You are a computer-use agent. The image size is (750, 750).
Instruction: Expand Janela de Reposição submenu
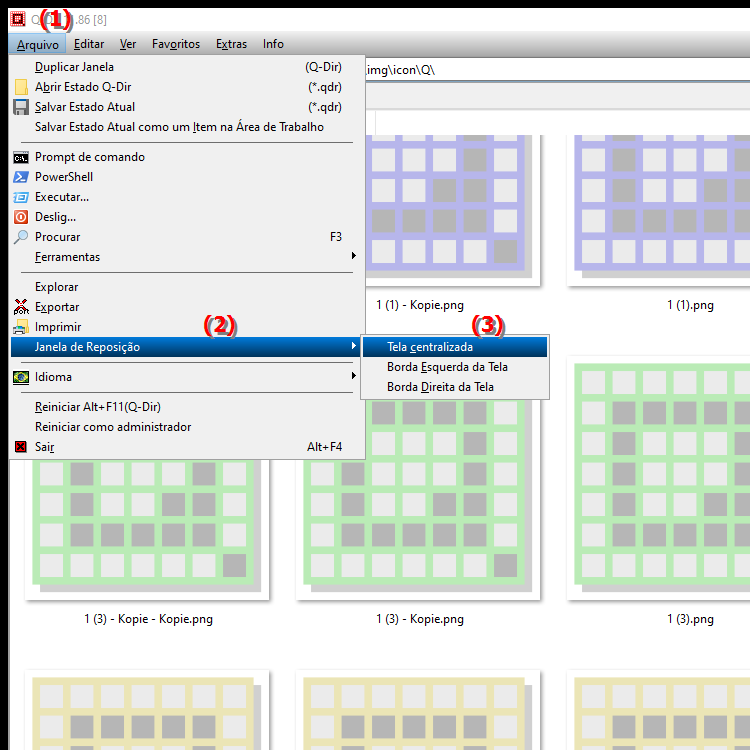186,347
